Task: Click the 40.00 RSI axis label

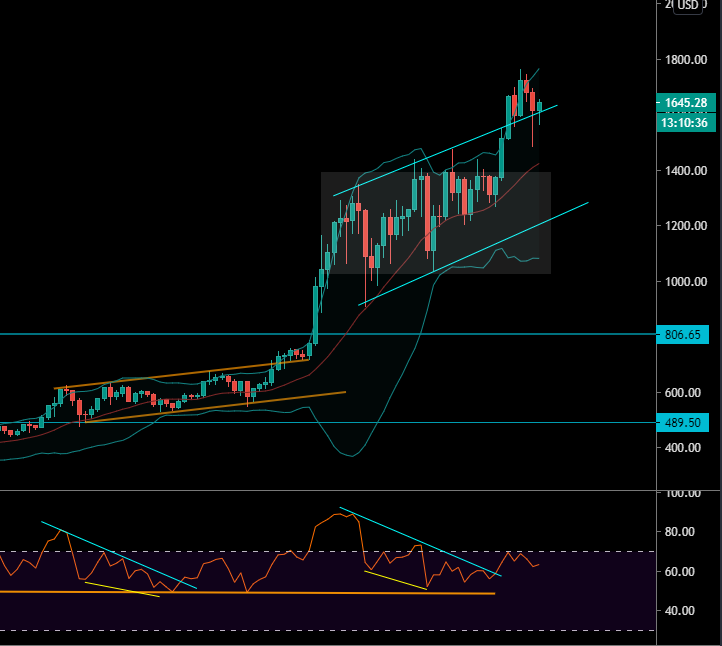Action: [684, 611]
